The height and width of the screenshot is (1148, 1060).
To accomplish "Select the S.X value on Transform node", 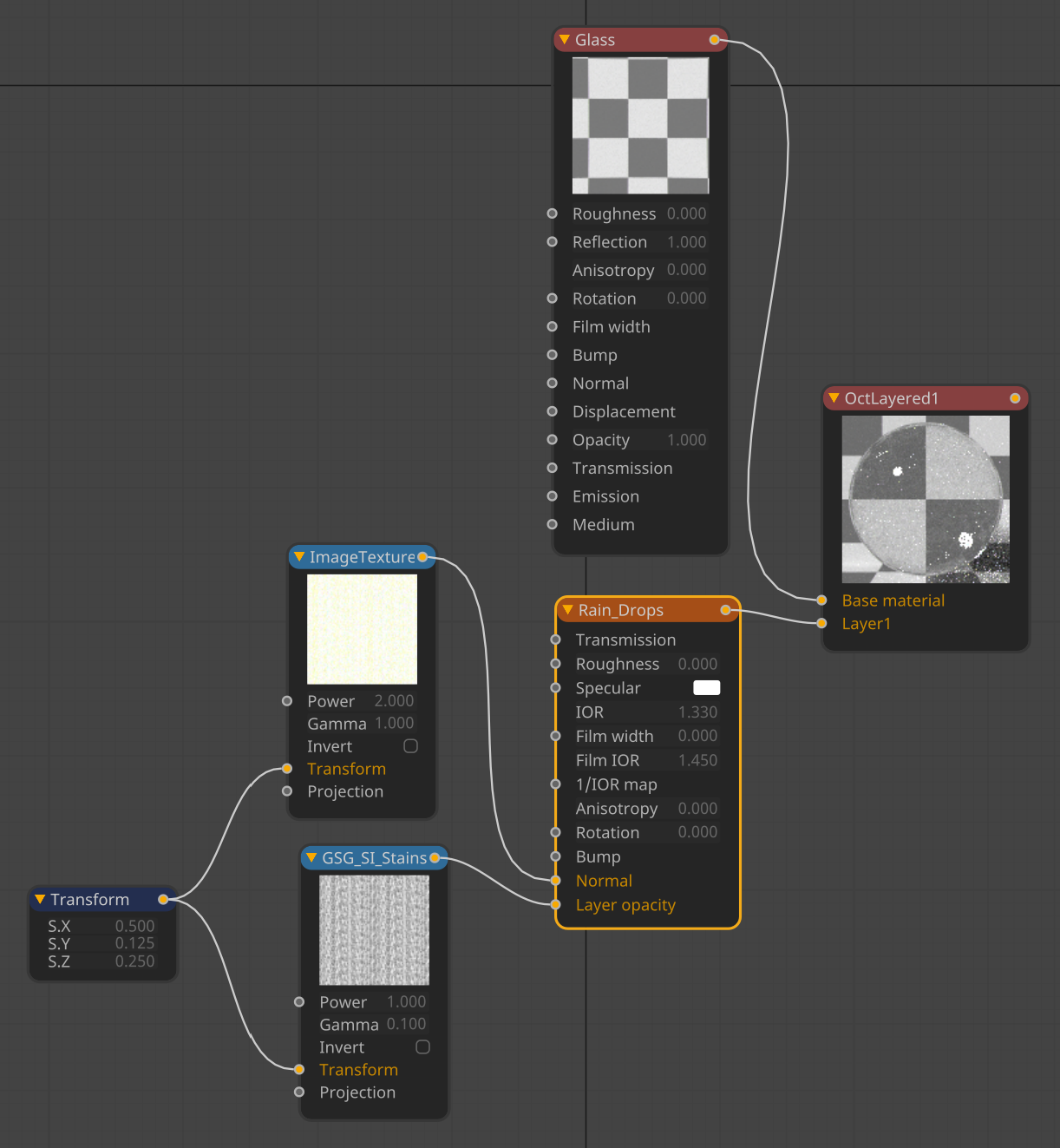I will [x=134, y=926].
